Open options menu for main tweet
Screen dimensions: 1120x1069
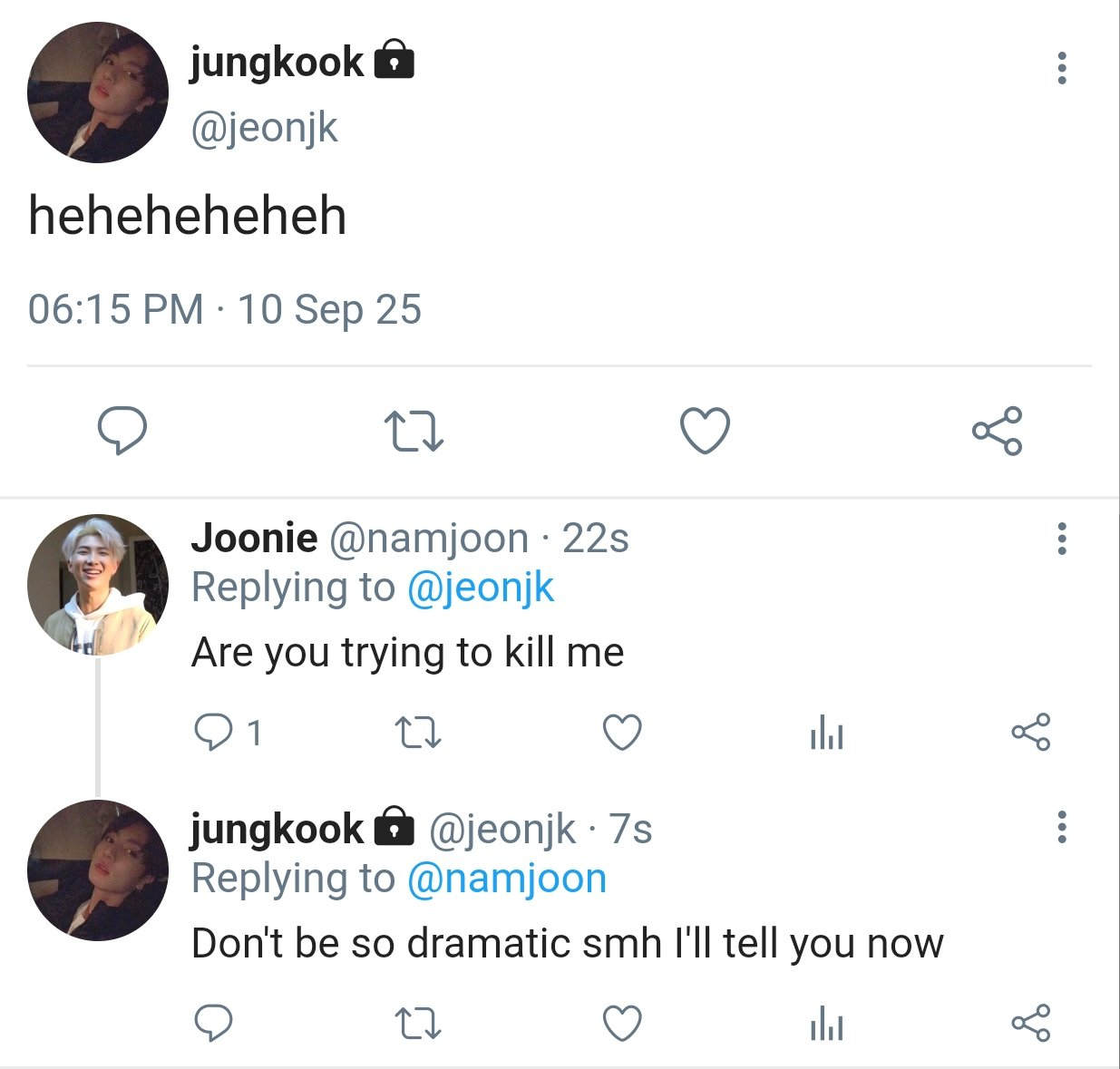click(1061, 68)
